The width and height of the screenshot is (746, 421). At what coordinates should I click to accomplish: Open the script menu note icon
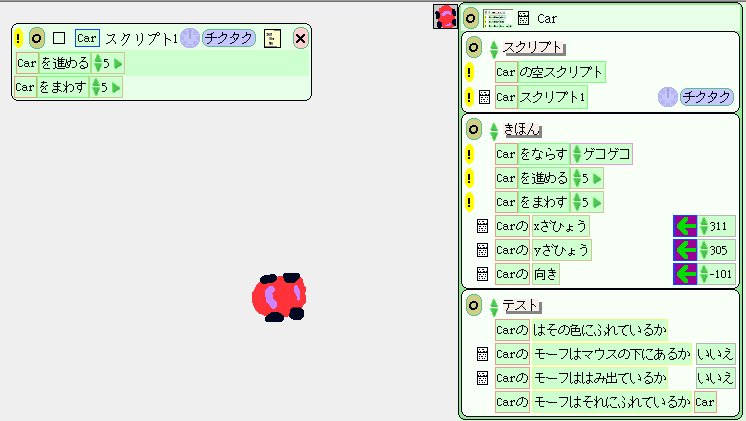[272, 39]
